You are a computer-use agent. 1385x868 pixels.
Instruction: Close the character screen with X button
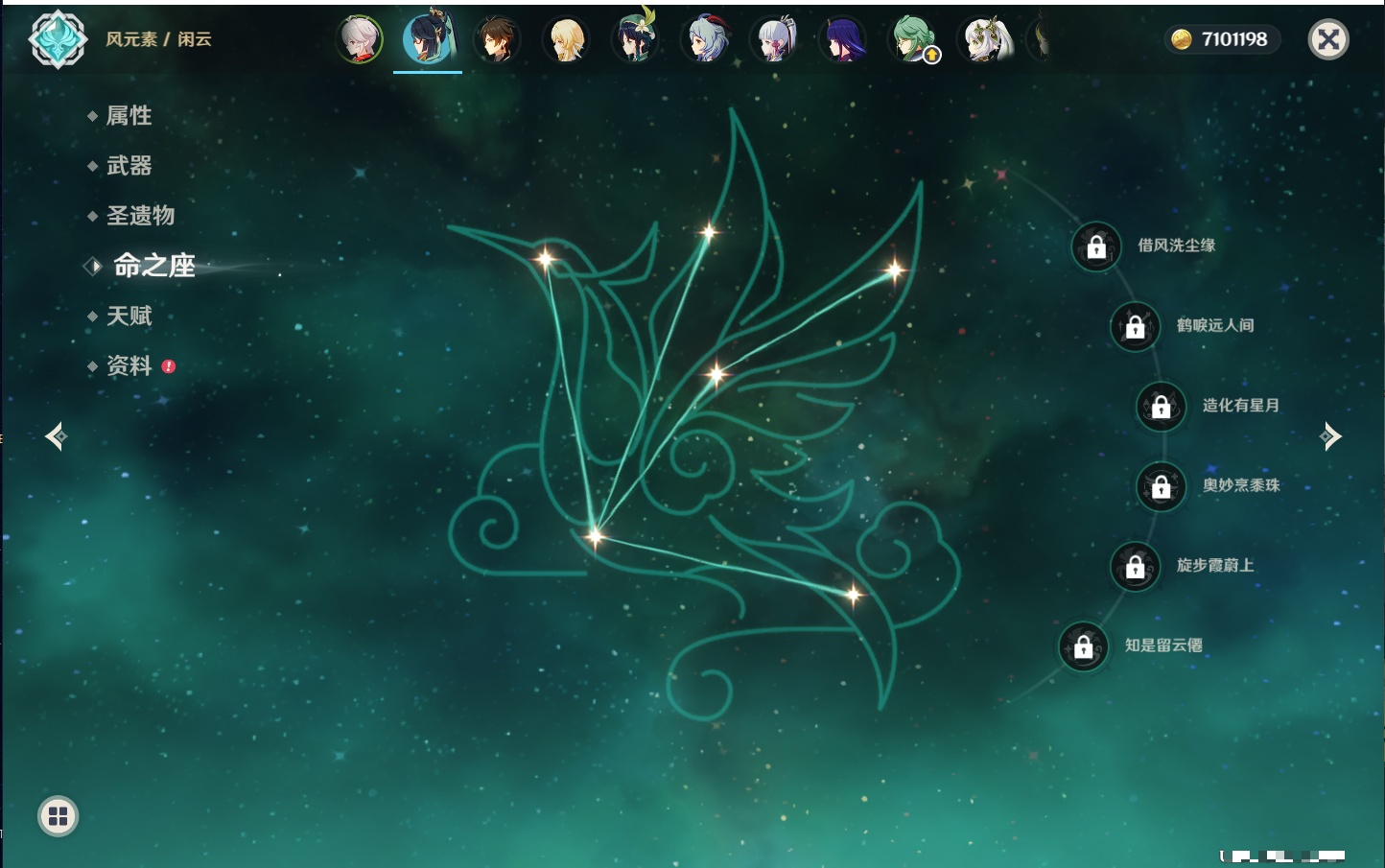click(x=1328, y=39)
